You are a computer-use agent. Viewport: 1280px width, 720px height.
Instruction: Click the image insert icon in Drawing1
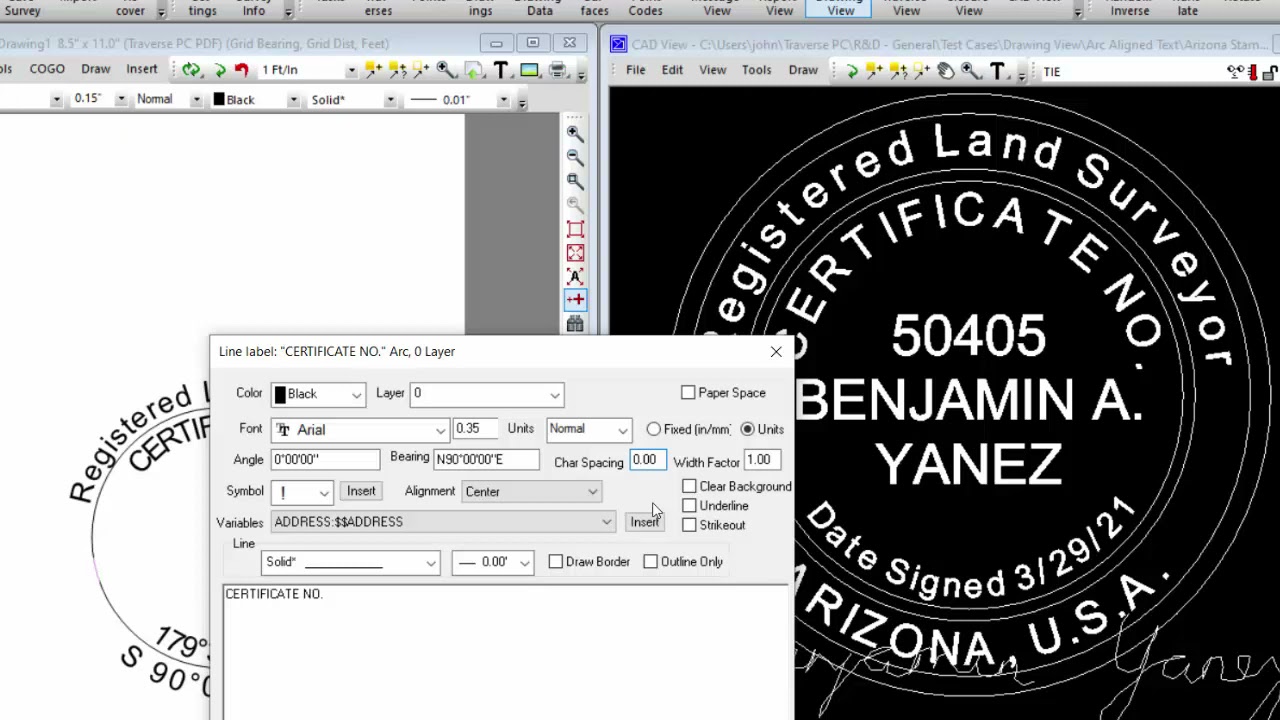(x=529, y=70)
